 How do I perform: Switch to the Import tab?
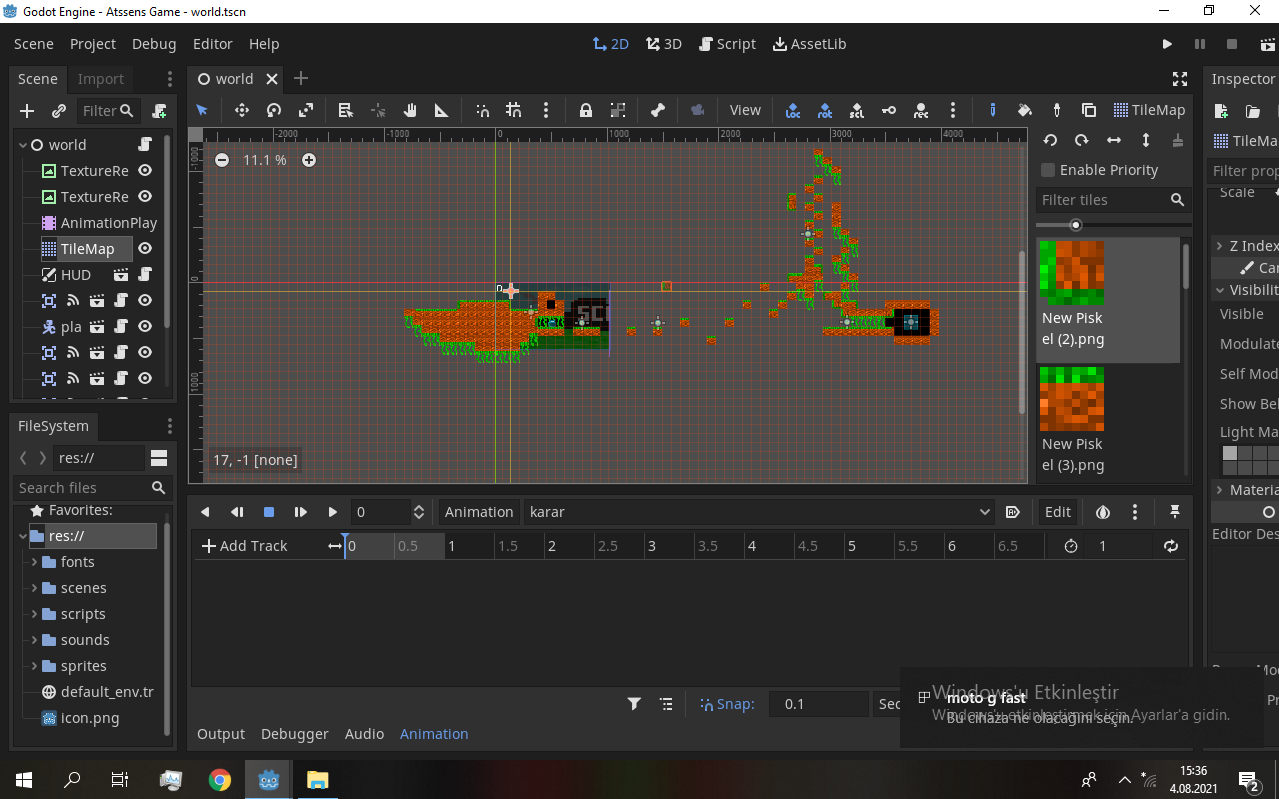101,79
